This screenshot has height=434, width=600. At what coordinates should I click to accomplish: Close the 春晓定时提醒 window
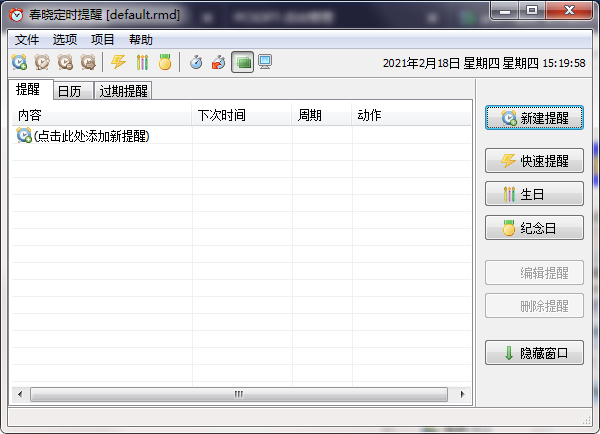coord(569,11)
